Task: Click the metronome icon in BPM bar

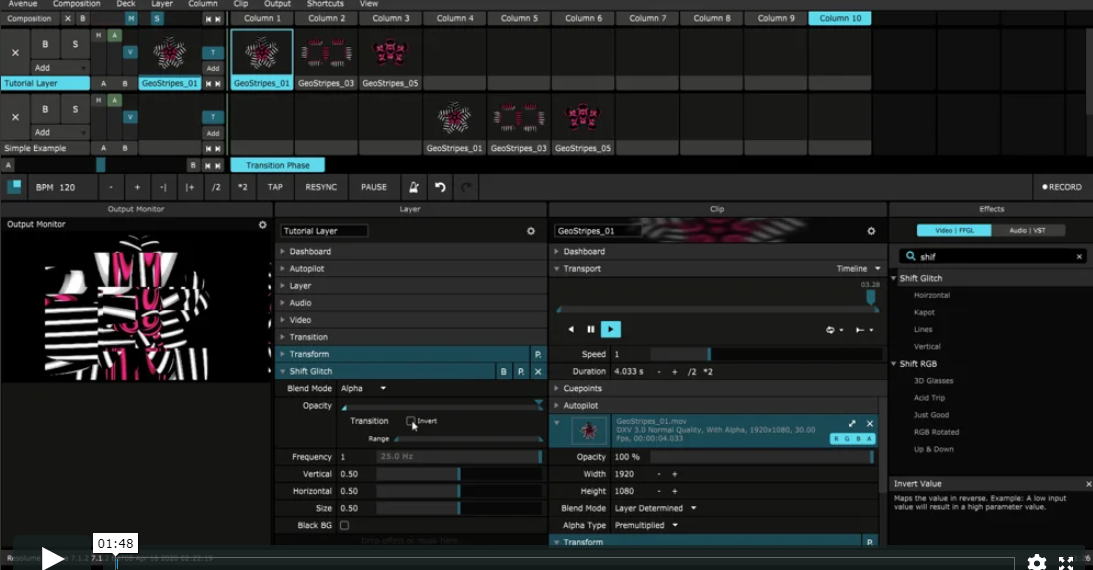Action: point(411,187)
